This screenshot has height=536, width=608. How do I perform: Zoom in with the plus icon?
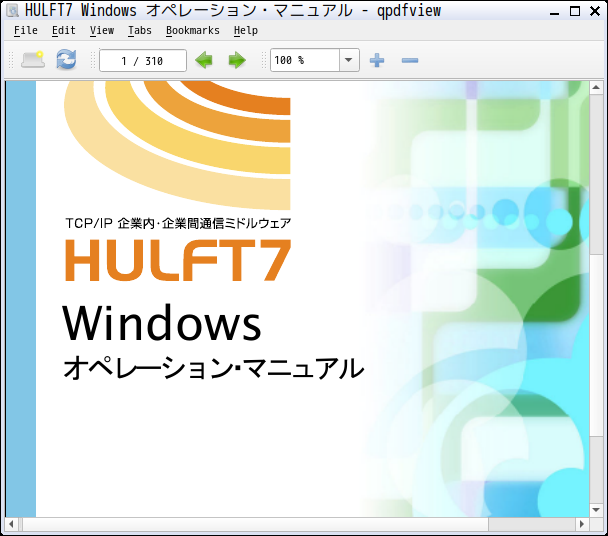click(x=377, y=61)
